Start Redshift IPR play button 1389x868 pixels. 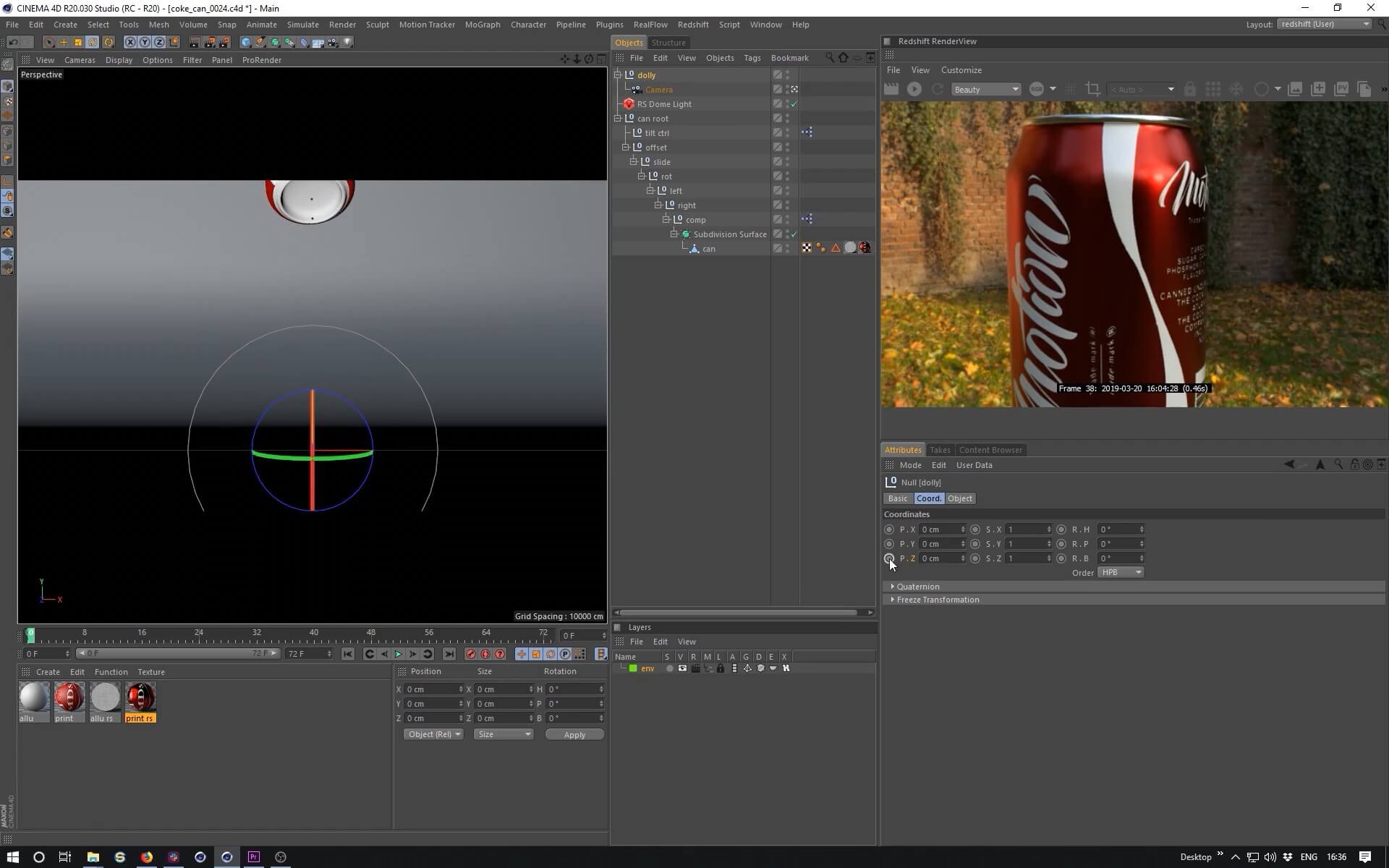pos(914,89)
